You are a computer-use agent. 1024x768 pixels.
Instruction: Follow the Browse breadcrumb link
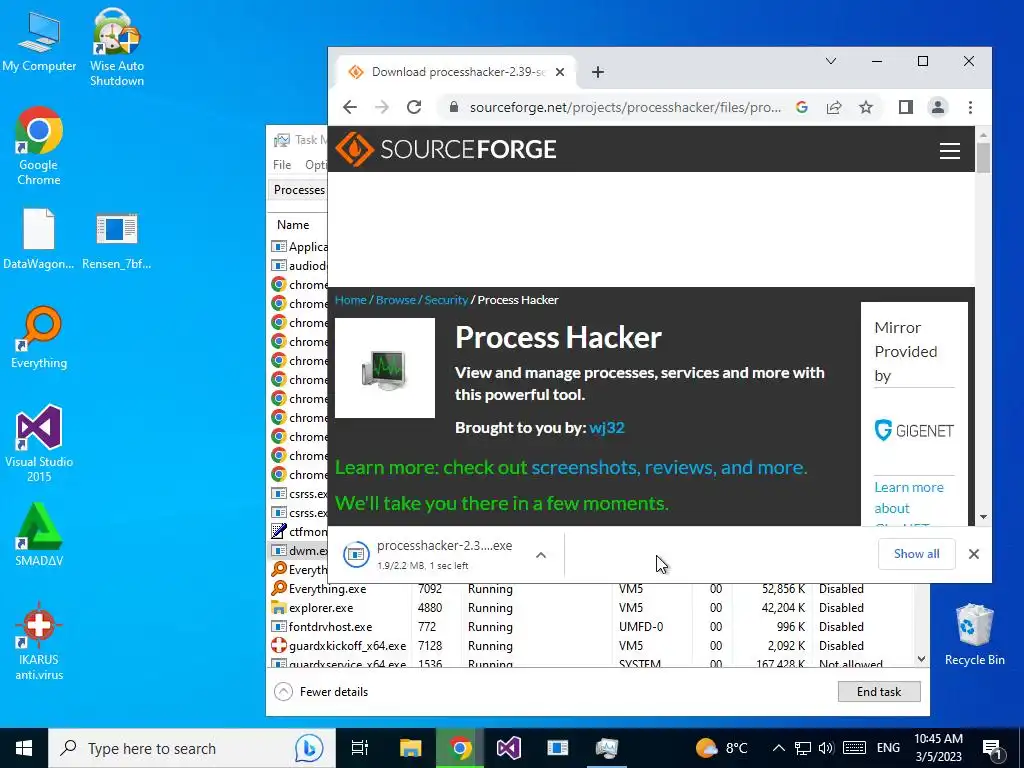click(x=396, y=300)
